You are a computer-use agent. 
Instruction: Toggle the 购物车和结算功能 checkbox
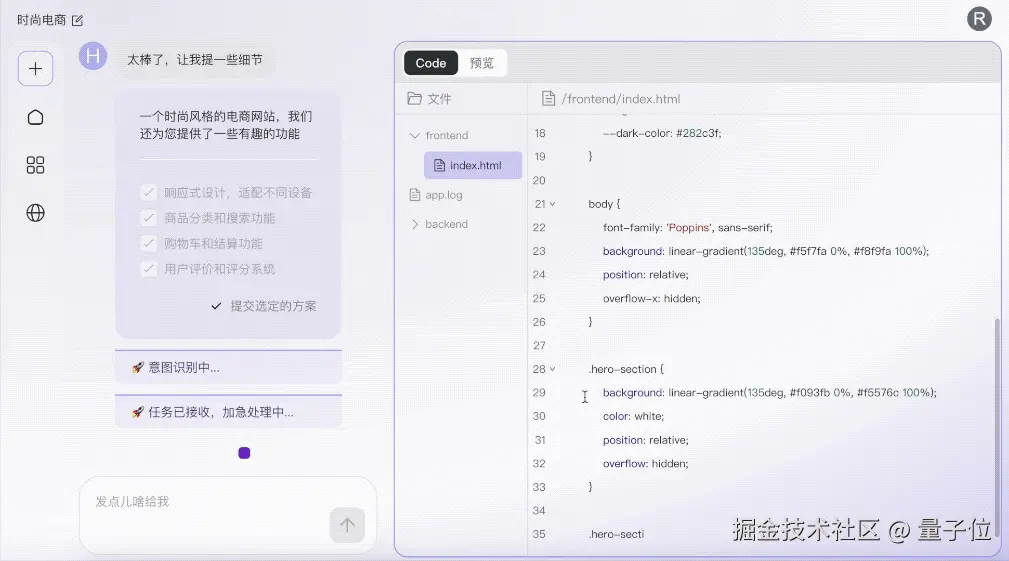click(x=149, y=243)
